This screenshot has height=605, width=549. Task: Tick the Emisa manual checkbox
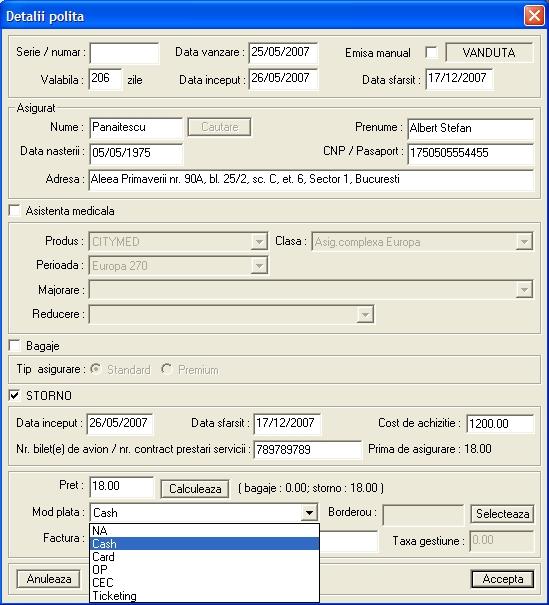(x=431, y=52)
